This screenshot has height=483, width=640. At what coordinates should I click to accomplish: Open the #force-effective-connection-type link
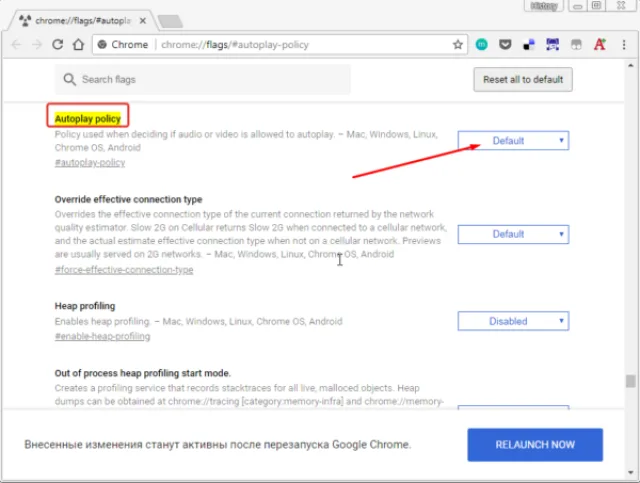pyautogui.click(x=124, y=269)
